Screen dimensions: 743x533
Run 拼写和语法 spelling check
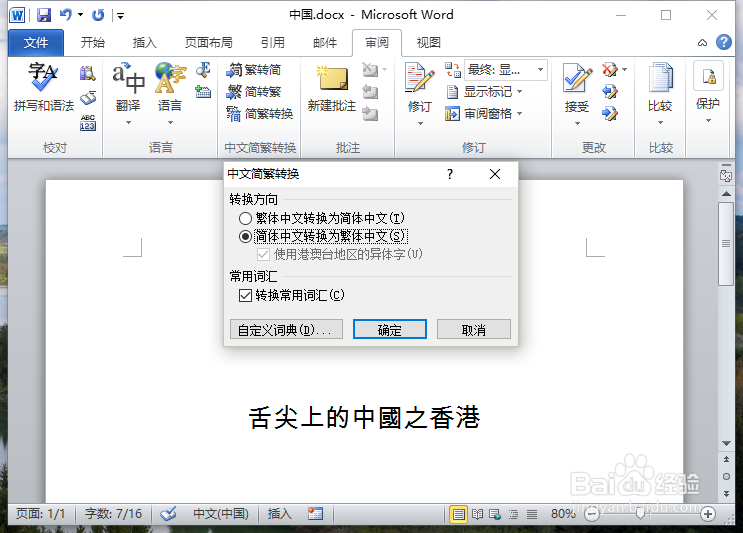coord(43,88)
